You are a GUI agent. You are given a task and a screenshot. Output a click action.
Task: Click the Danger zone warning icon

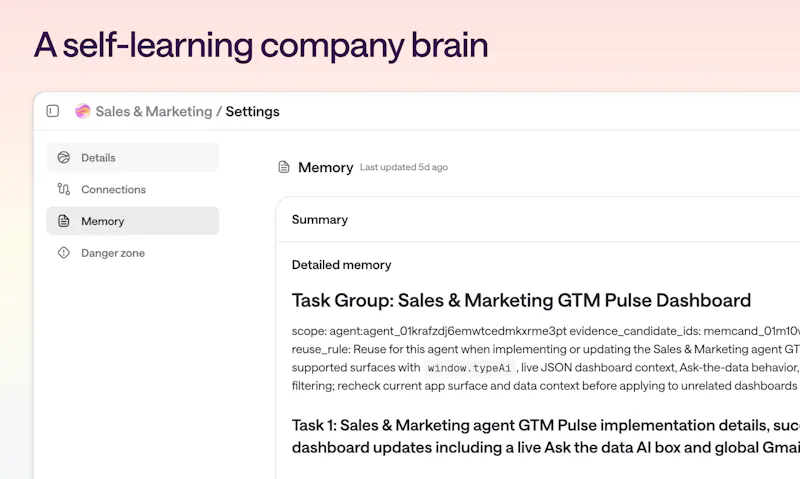point(64,253)
